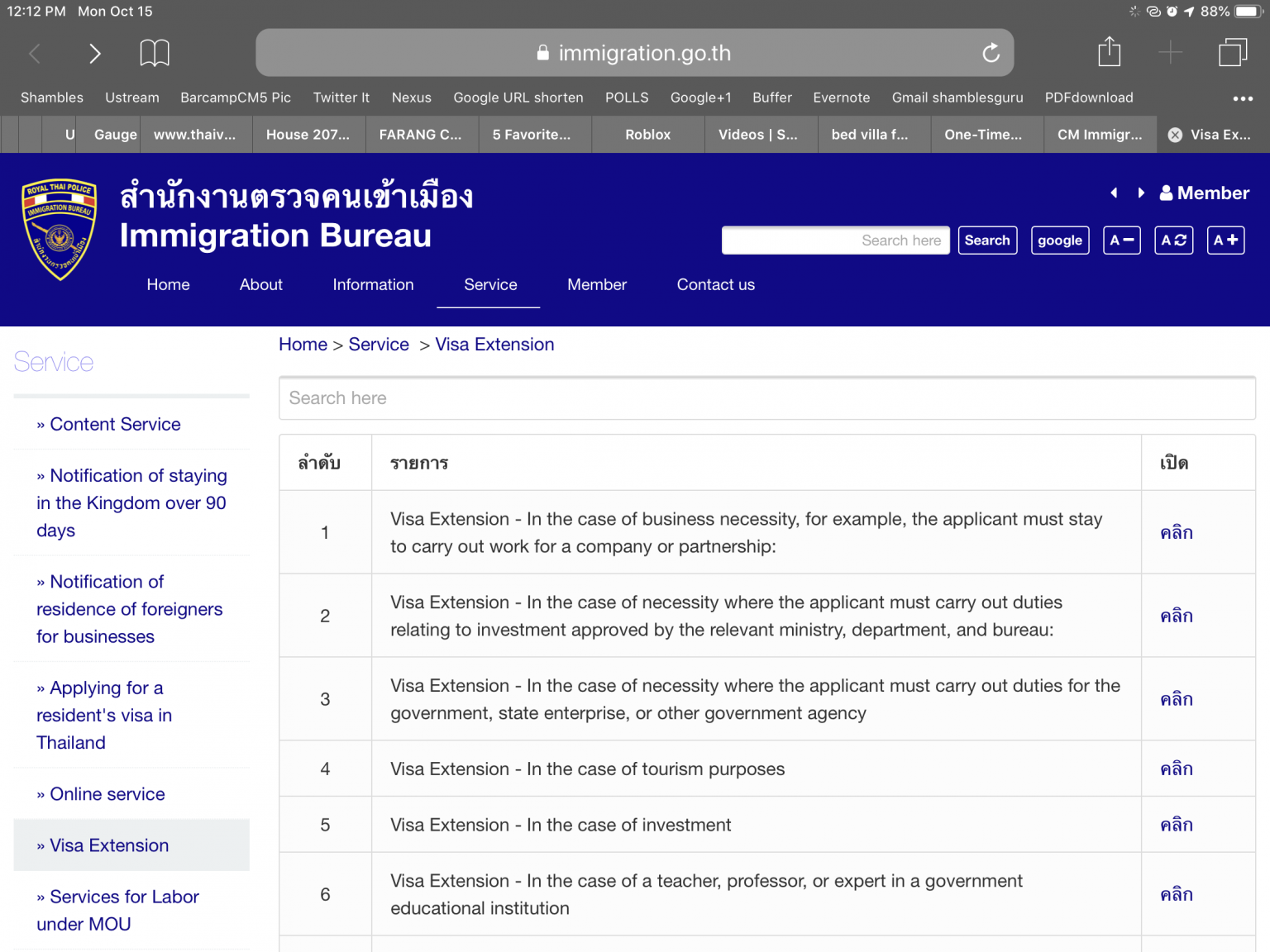Switch to the CM Immigr... tab

1099,135
